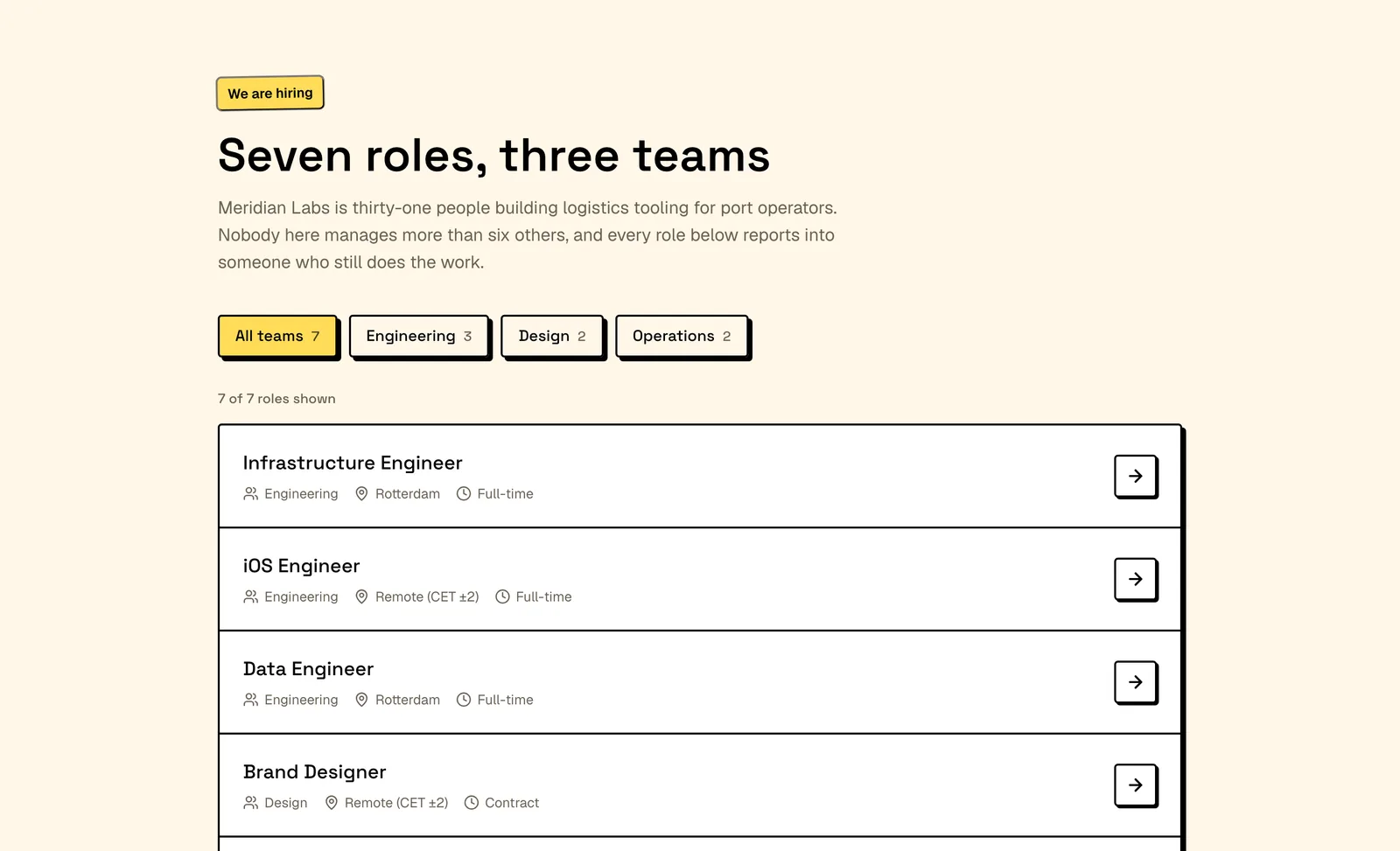The height and width of the screenshot is (851, 1400).
Task: Filter roles by Engineering team
Action: 418,336
